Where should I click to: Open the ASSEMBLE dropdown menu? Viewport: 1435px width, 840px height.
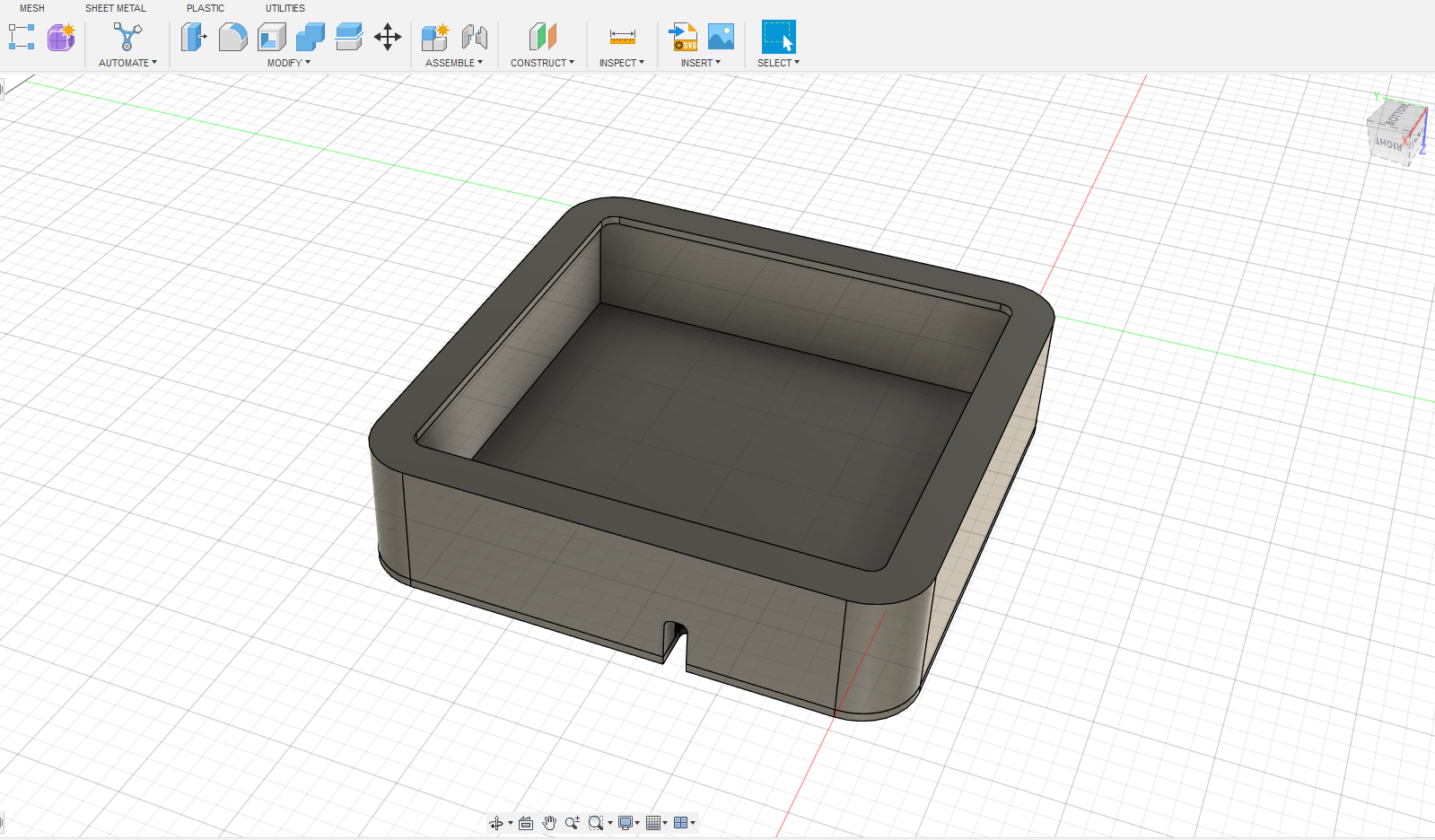coord(454,63)
